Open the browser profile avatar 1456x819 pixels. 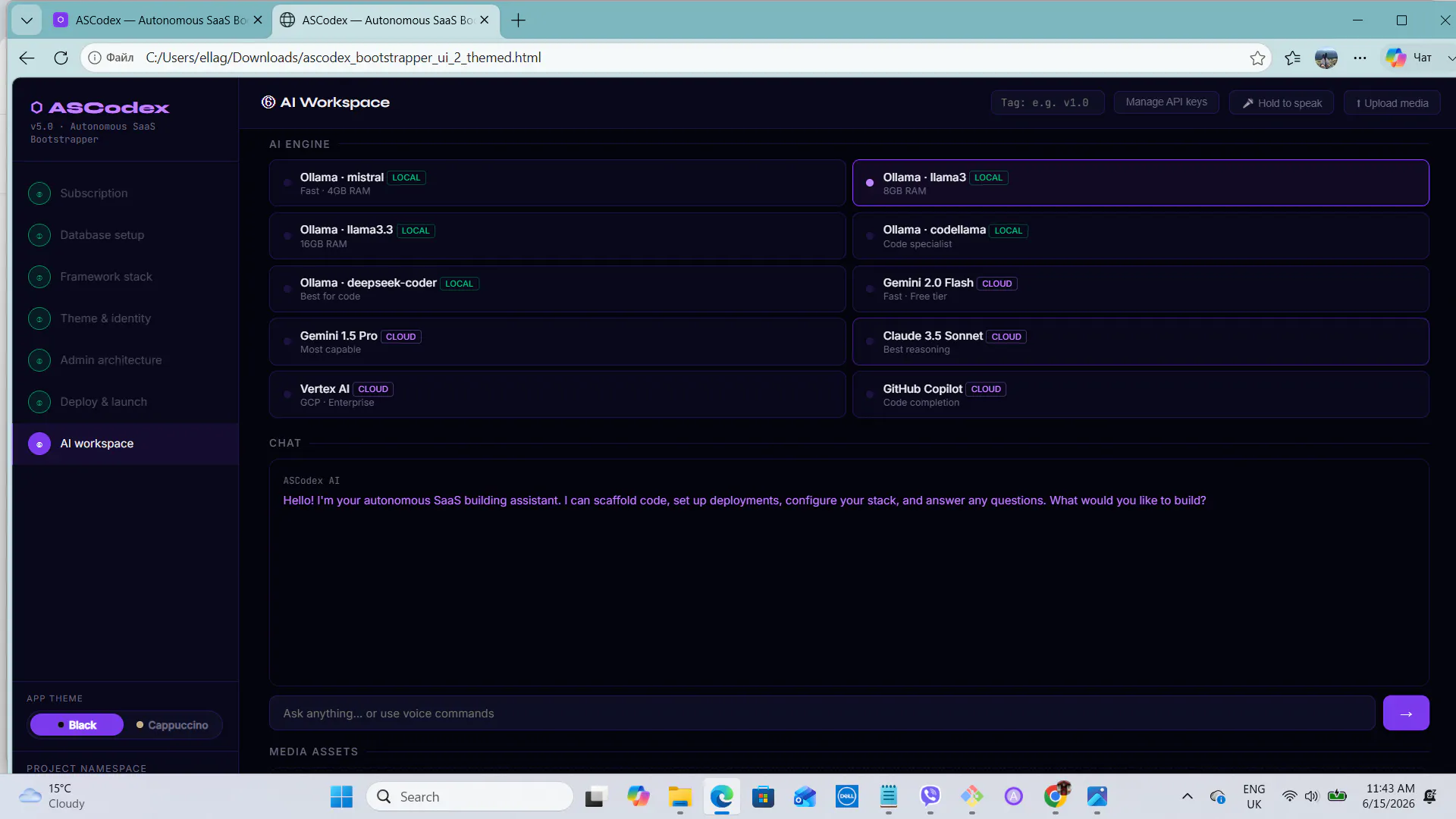[1326, 58]
